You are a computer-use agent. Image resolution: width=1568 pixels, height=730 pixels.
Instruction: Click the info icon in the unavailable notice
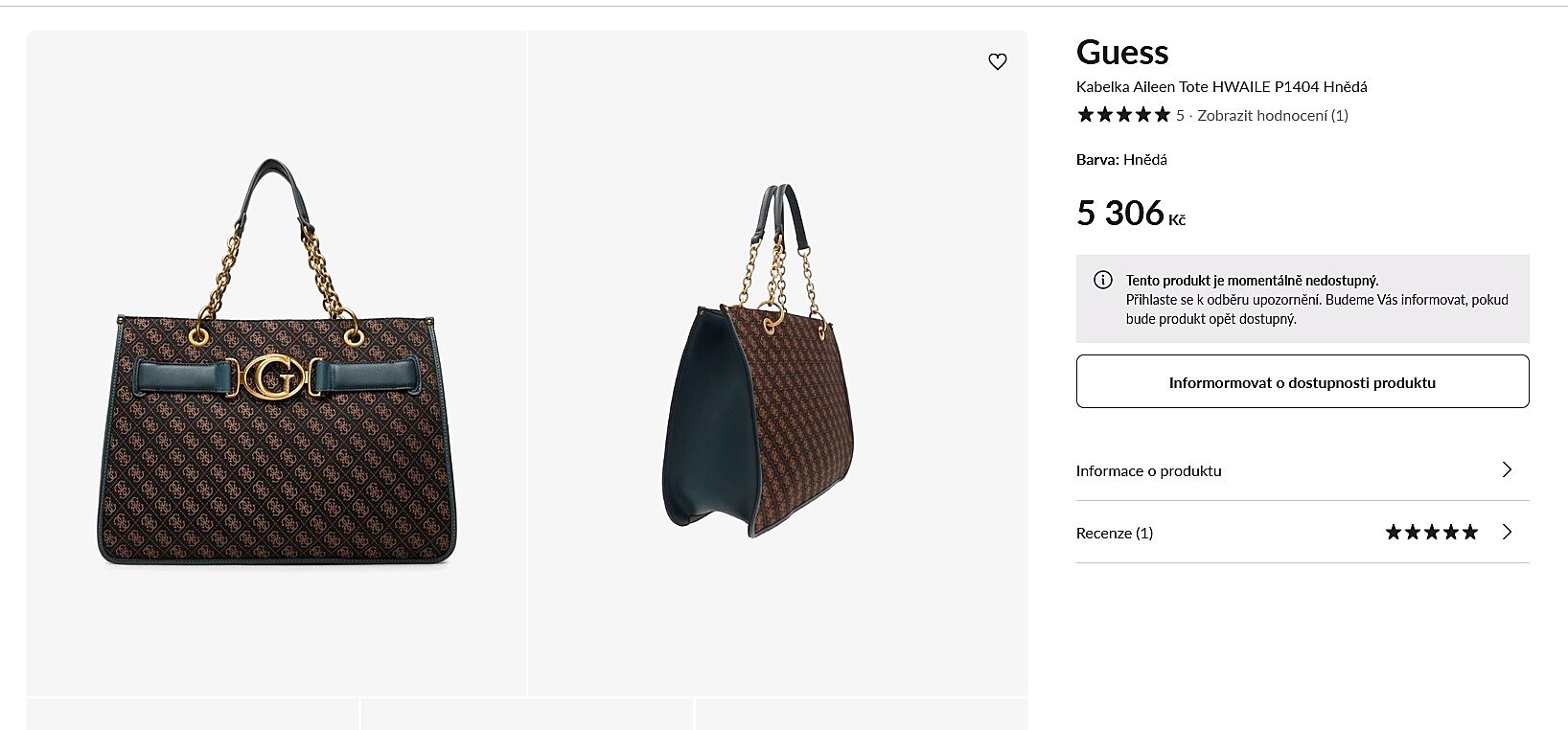click(x=1102, y=280)
